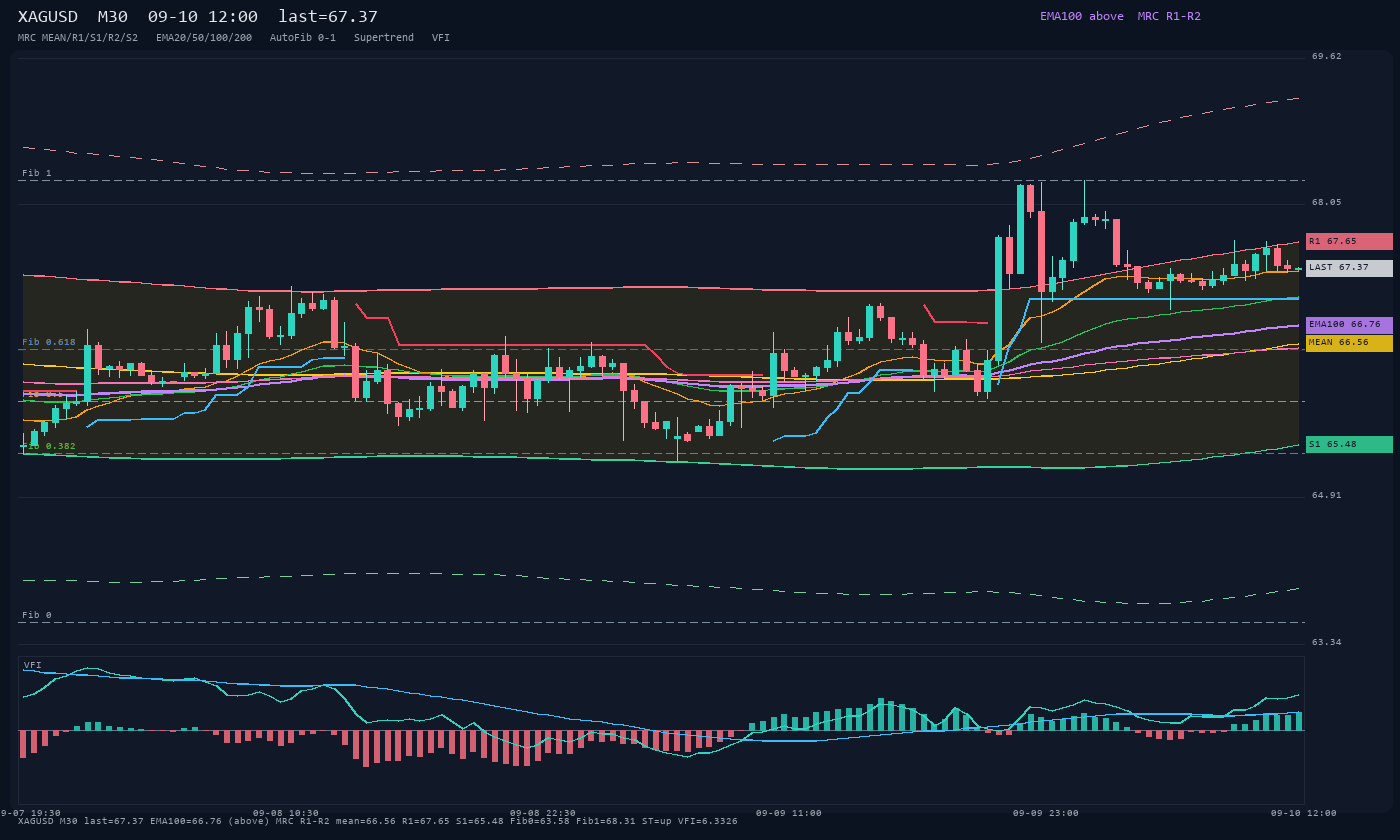The image size is (1400, 840).
Task: Click the S1 65.48 price label
Action: point(1349,444)
